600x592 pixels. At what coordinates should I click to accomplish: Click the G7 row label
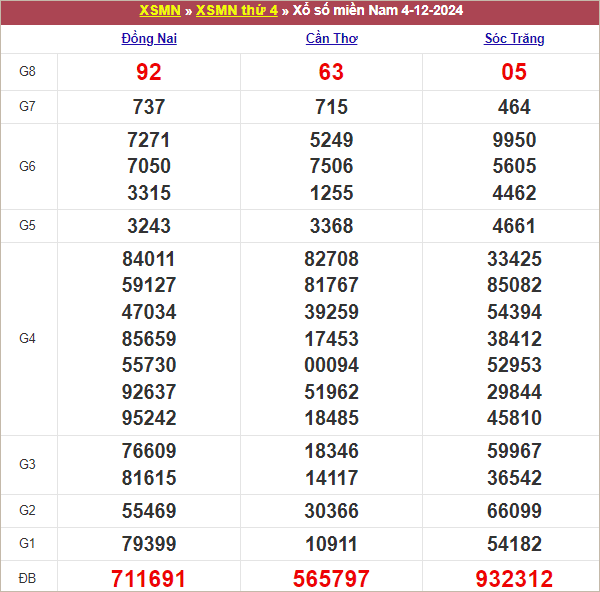click(28, 106)
